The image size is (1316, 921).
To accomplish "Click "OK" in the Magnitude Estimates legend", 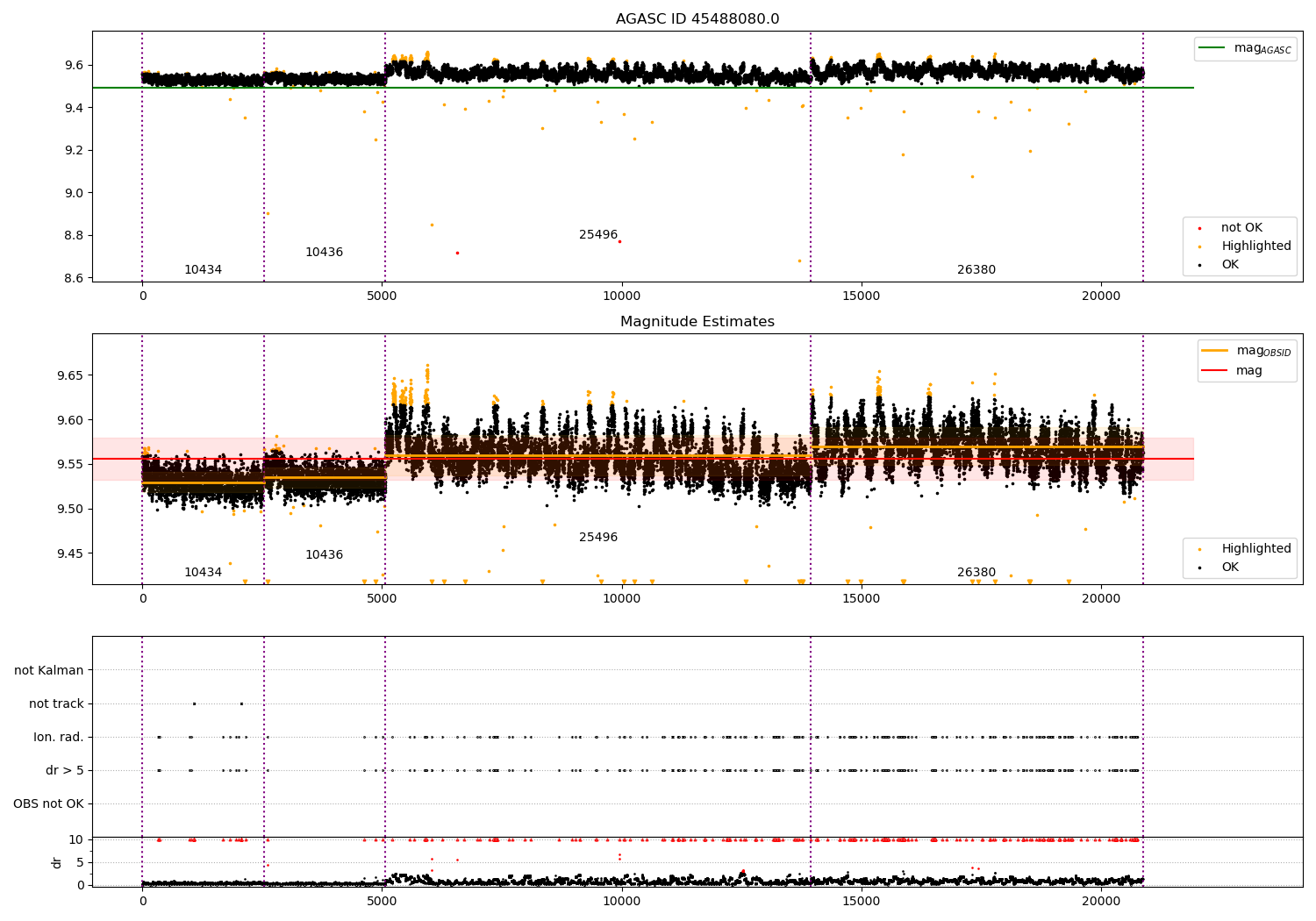I will click(x=1230, y=568).
